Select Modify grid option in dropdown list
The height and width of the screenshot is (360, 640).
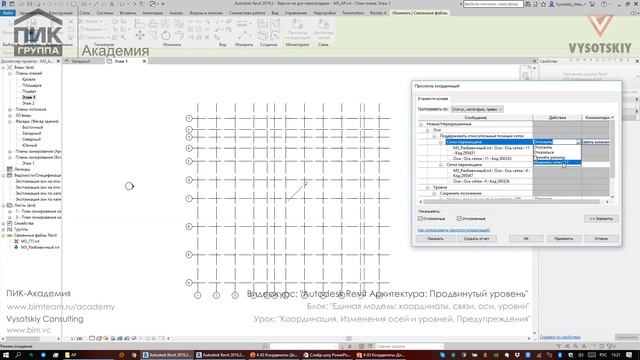click(x=557, y=162)
